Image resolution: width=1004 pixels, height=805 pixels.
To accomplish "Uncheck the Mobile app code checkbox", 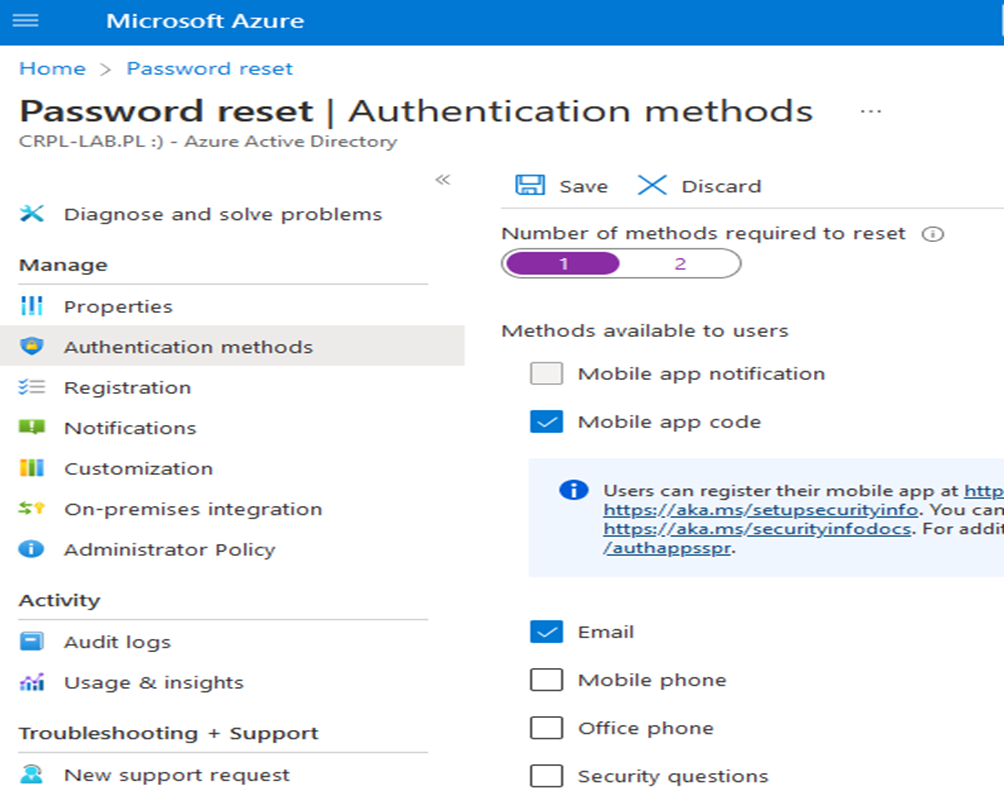I will (x=546, y=422).
